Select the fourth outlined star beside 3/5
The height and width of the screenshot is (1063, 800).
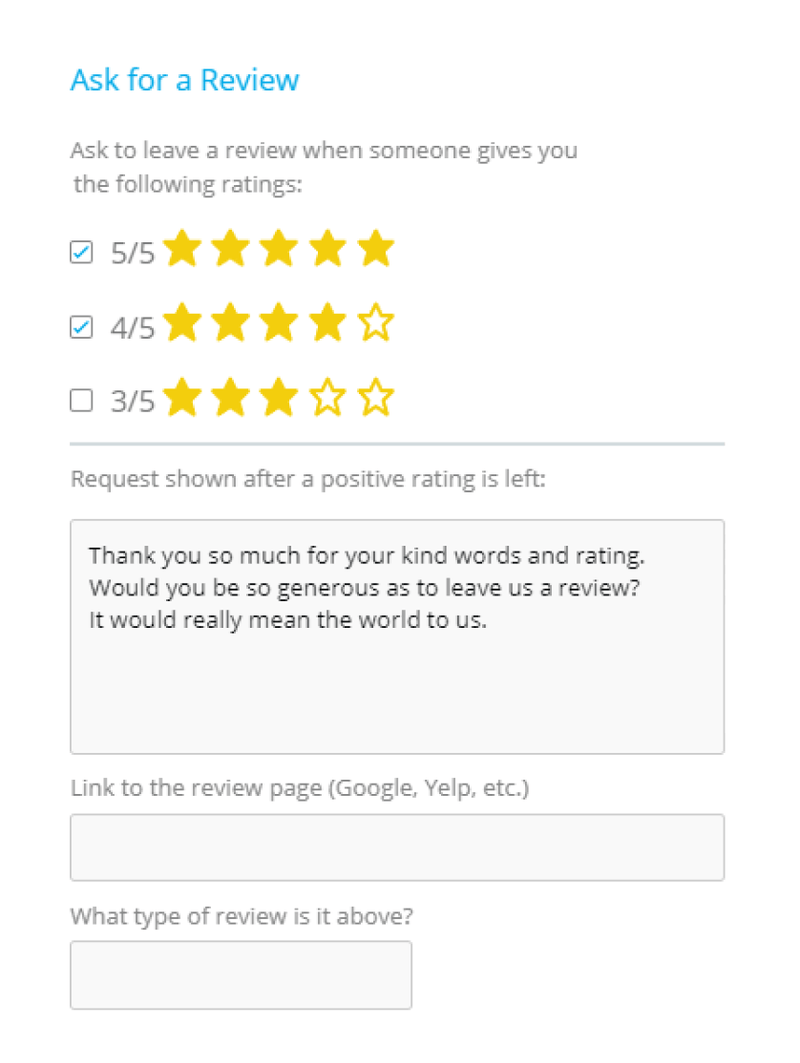point(327,397)
